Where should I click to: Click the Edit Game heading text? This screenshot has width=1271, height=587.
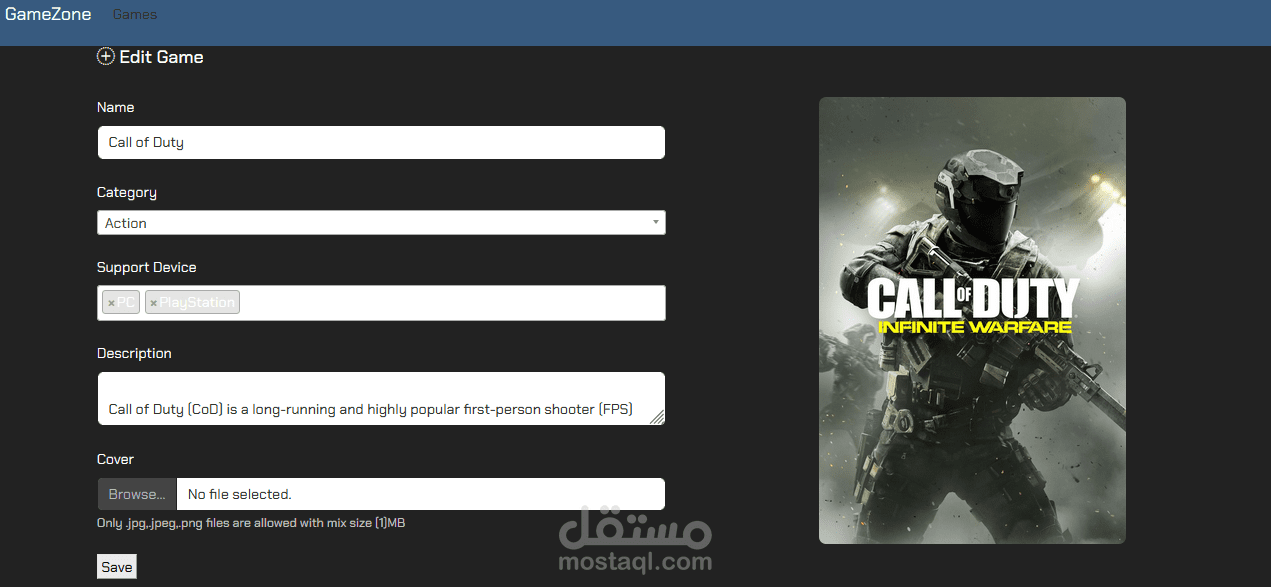[x=161, y=57]
